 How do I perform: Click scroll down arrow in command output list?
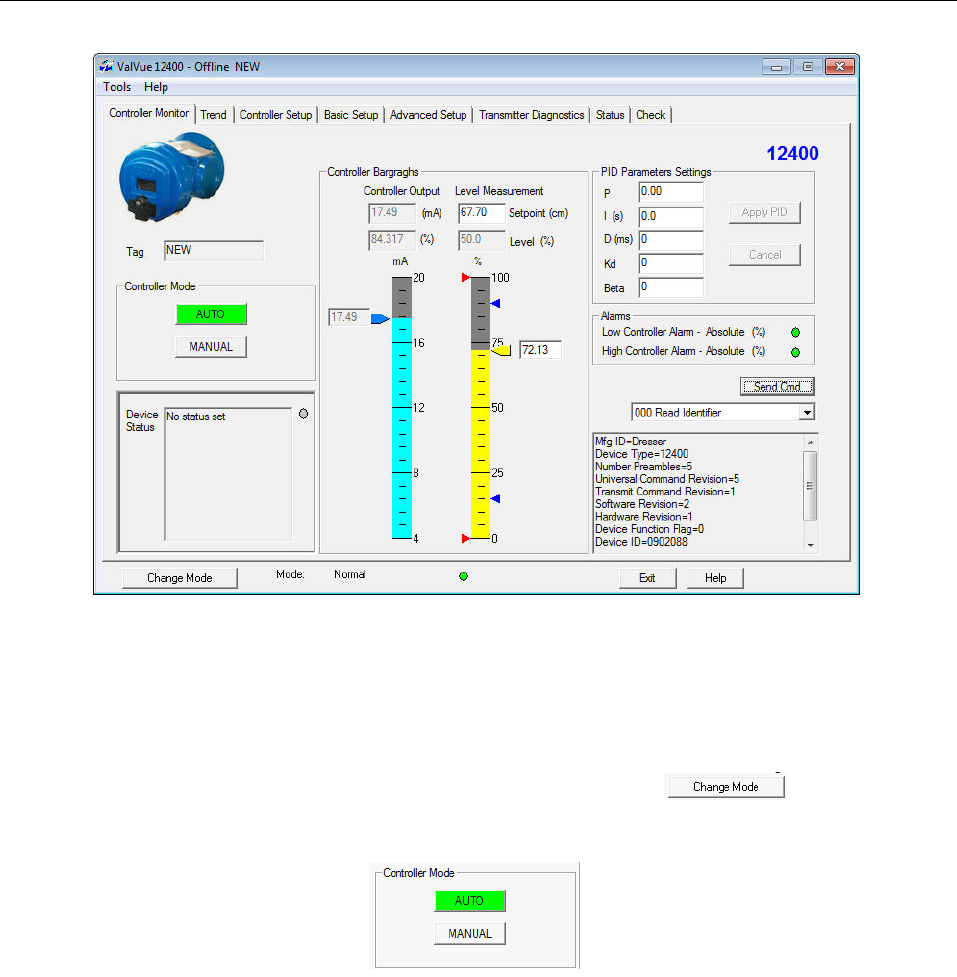coord(811,545)
